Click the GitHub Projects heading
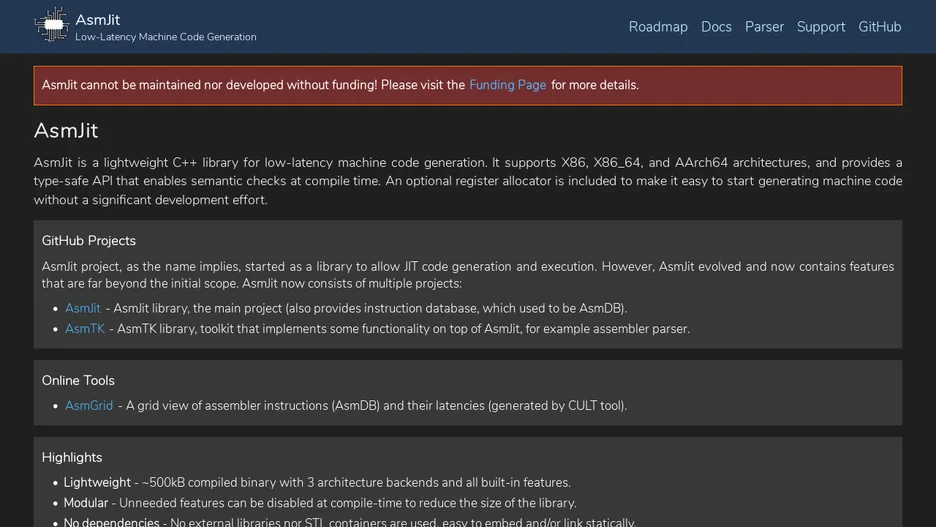The image size is (936, 527). coord(89,241)
